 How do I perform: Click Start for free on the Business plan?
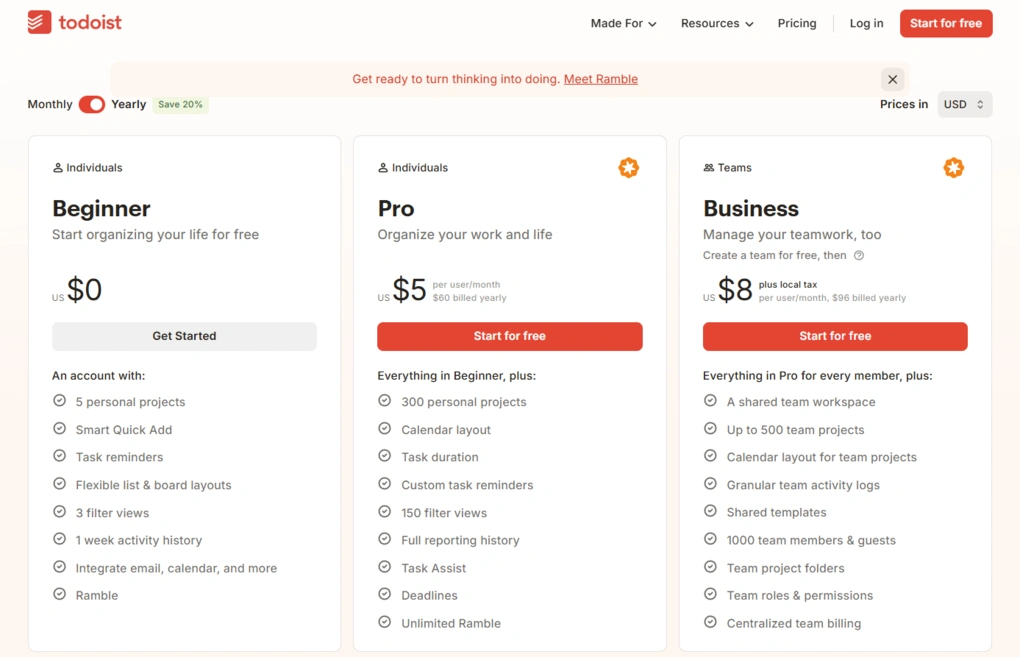835,336
